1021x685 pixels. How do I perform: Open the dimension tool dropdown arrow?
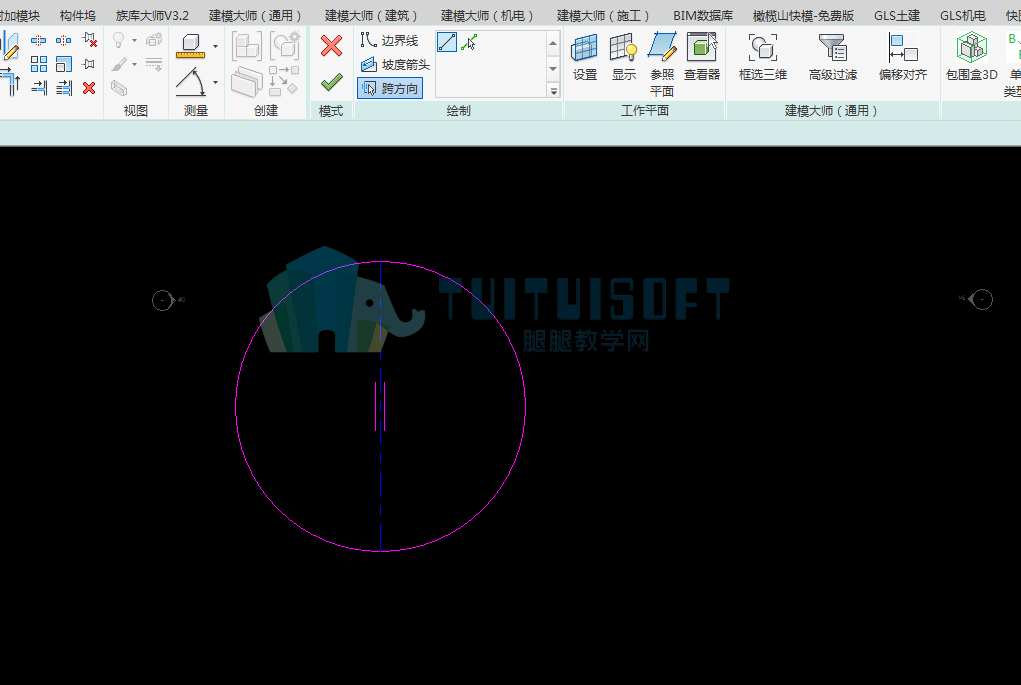[x=216, y=82]
